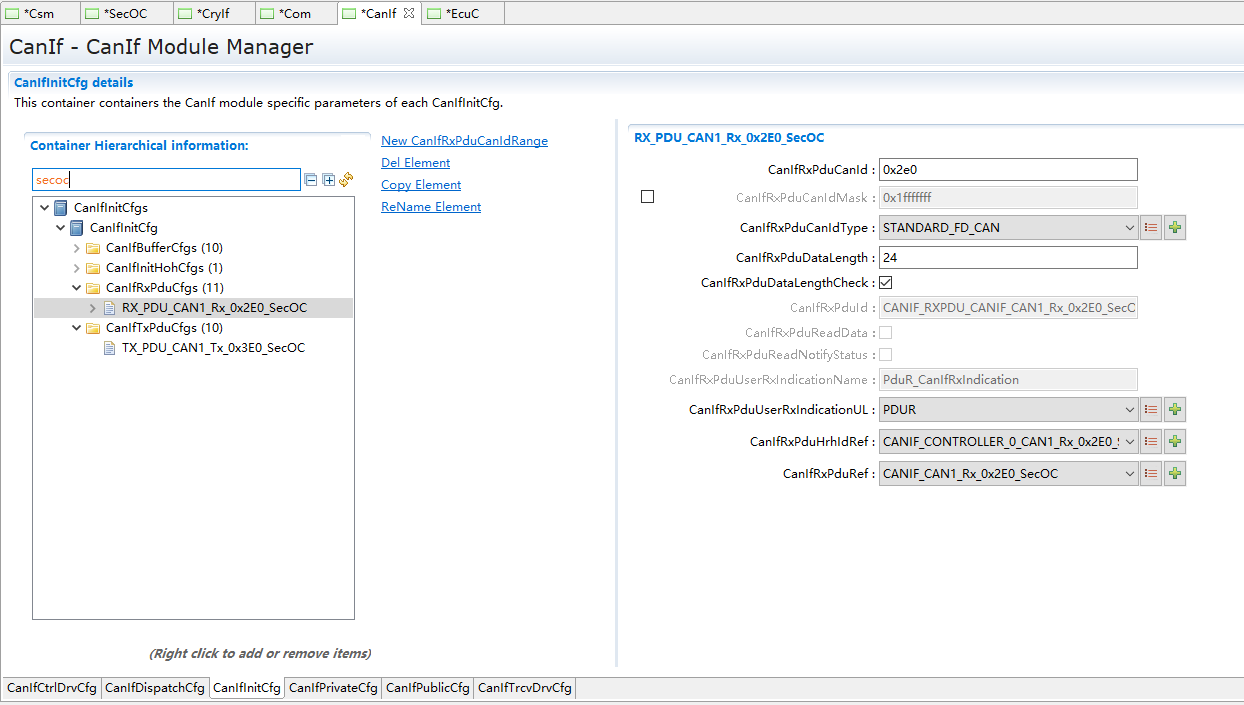The height and width of the screenshot is (705, 1244).
Task: Click the New CanIfRxPduCanIdRange link
Action: click(464, 141)
